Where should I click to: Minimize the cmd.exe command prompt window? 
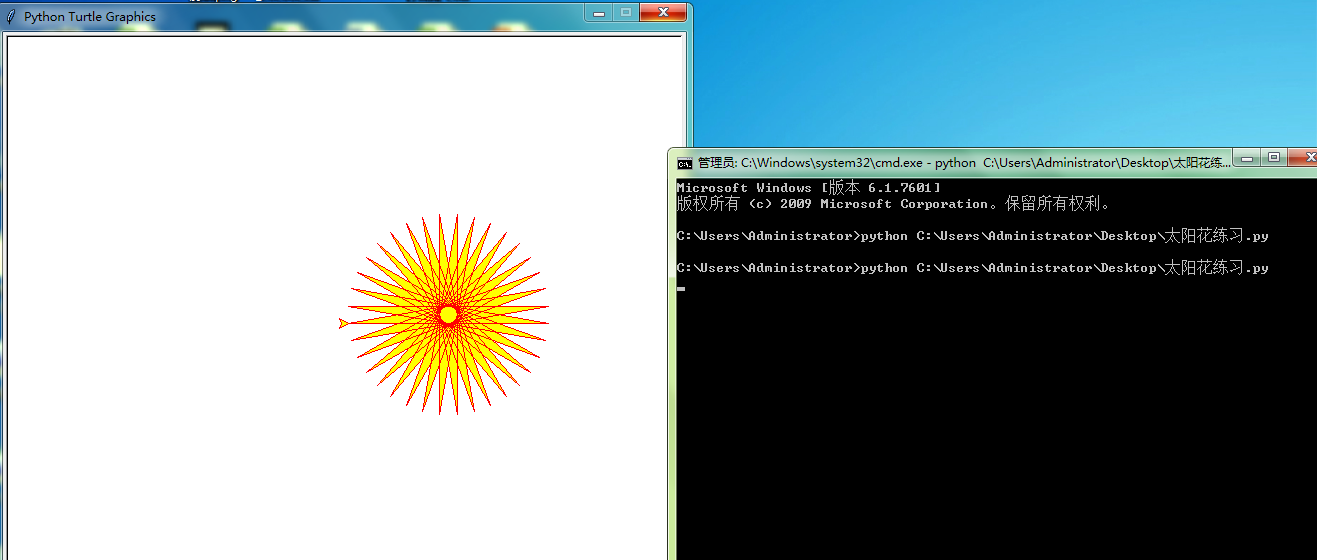tap(1246, 157)
